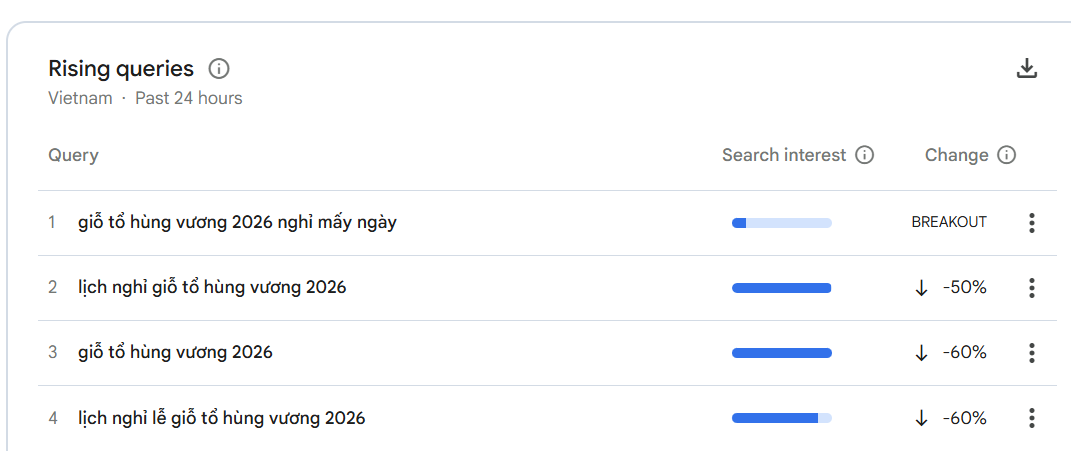Screen dimensions: 1071x451
Task: Click the Rising queries title
Action: (x=121, y=69)
